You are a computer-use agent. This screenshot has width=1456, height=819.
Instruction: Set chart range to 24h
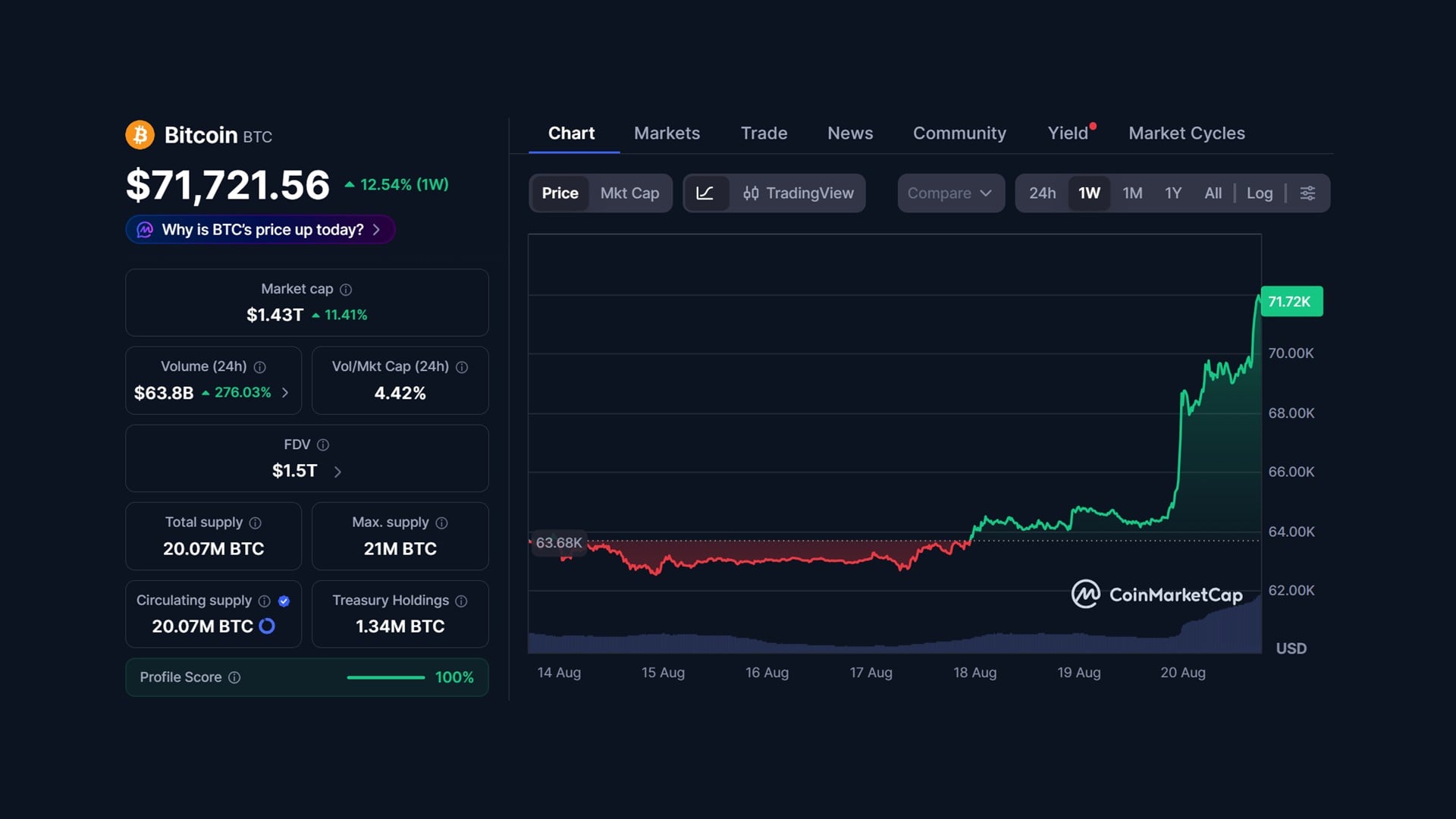click(1042, 193)
